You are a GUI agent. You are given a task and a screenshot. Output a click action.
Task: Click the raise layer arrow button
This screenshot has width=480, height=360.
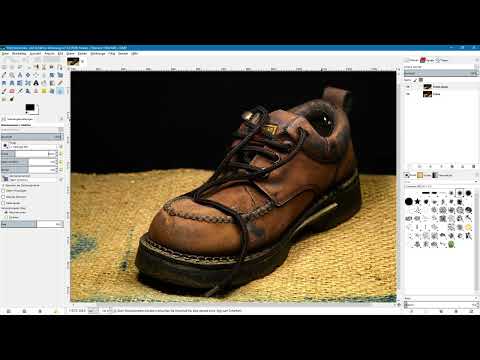[x=430, y=166]
